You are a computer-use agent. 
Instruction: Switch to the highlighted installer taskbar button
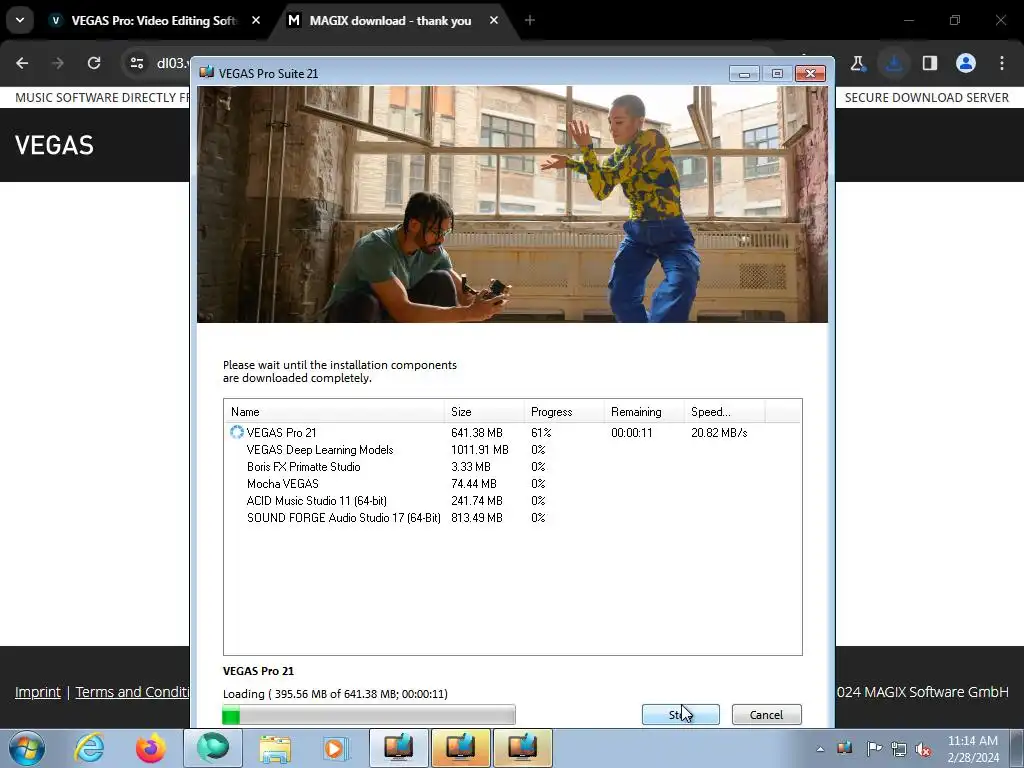click(x=460, y=748)
